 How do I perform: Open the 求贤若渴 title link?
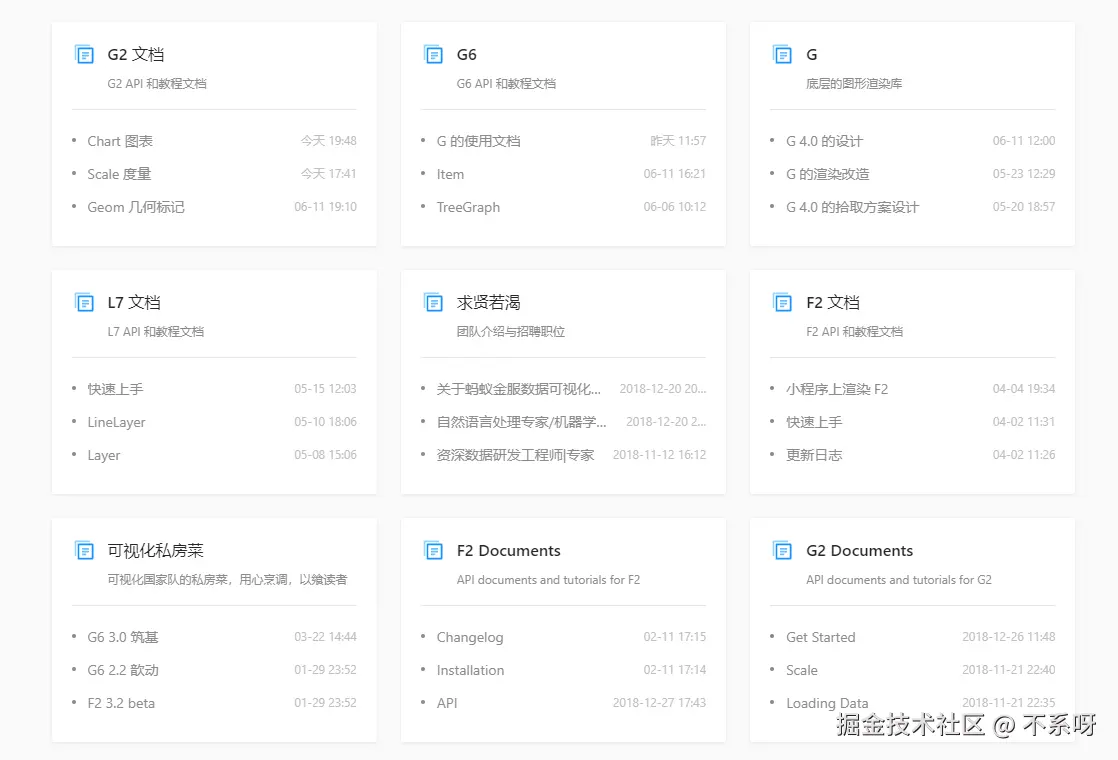(x=488, y=302)
